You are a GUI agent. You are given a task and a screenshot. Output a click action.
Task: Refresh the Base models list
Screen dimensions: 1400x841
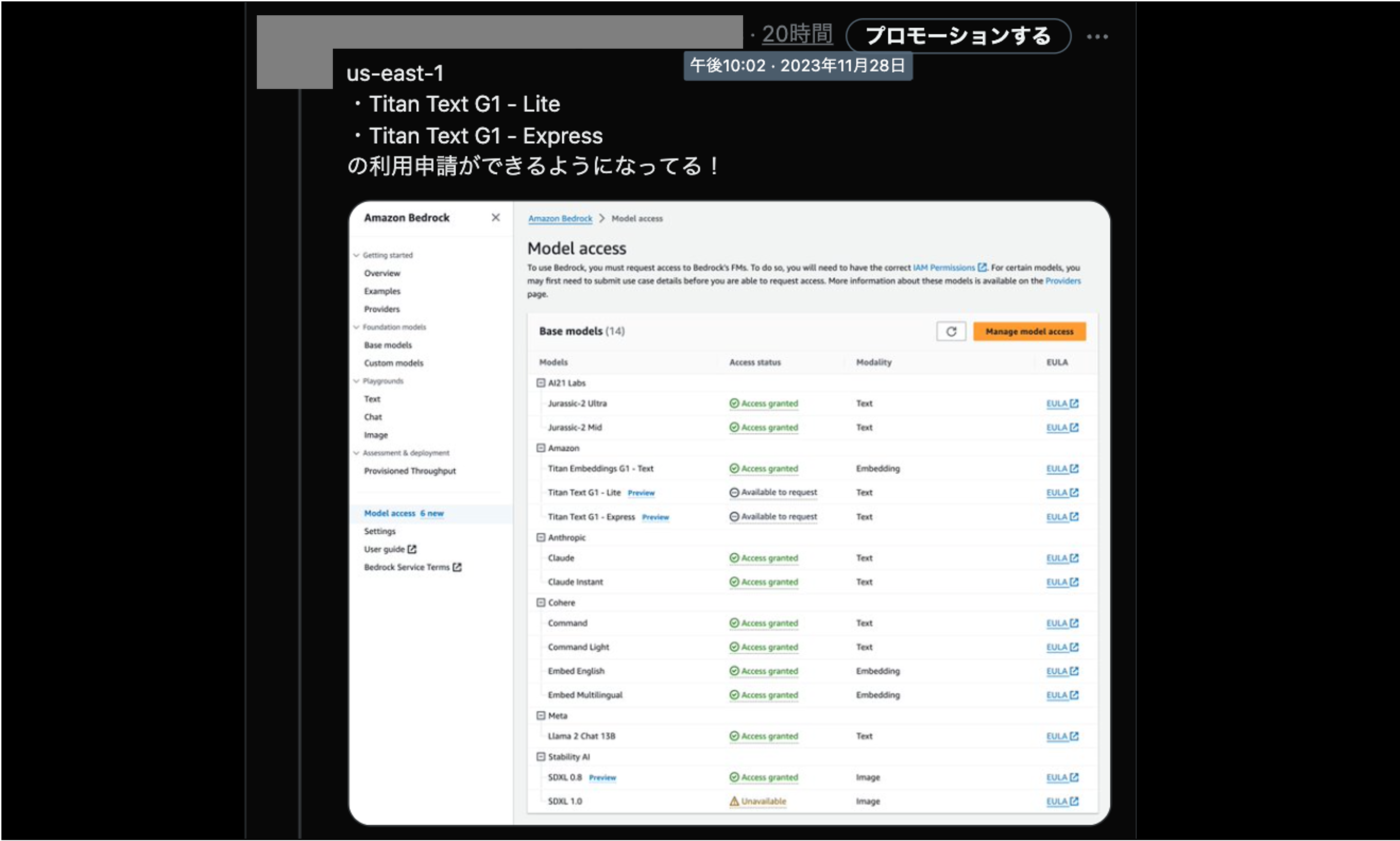pos(951,331)
